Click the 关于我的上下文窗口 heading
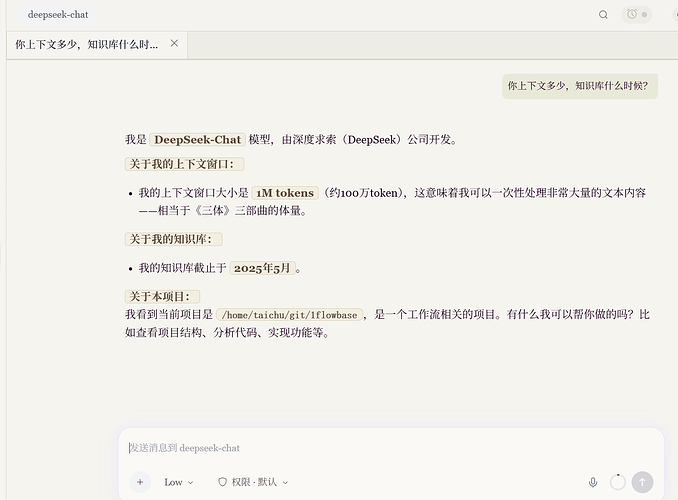678x500 pixels. click(x=184, y=164)
